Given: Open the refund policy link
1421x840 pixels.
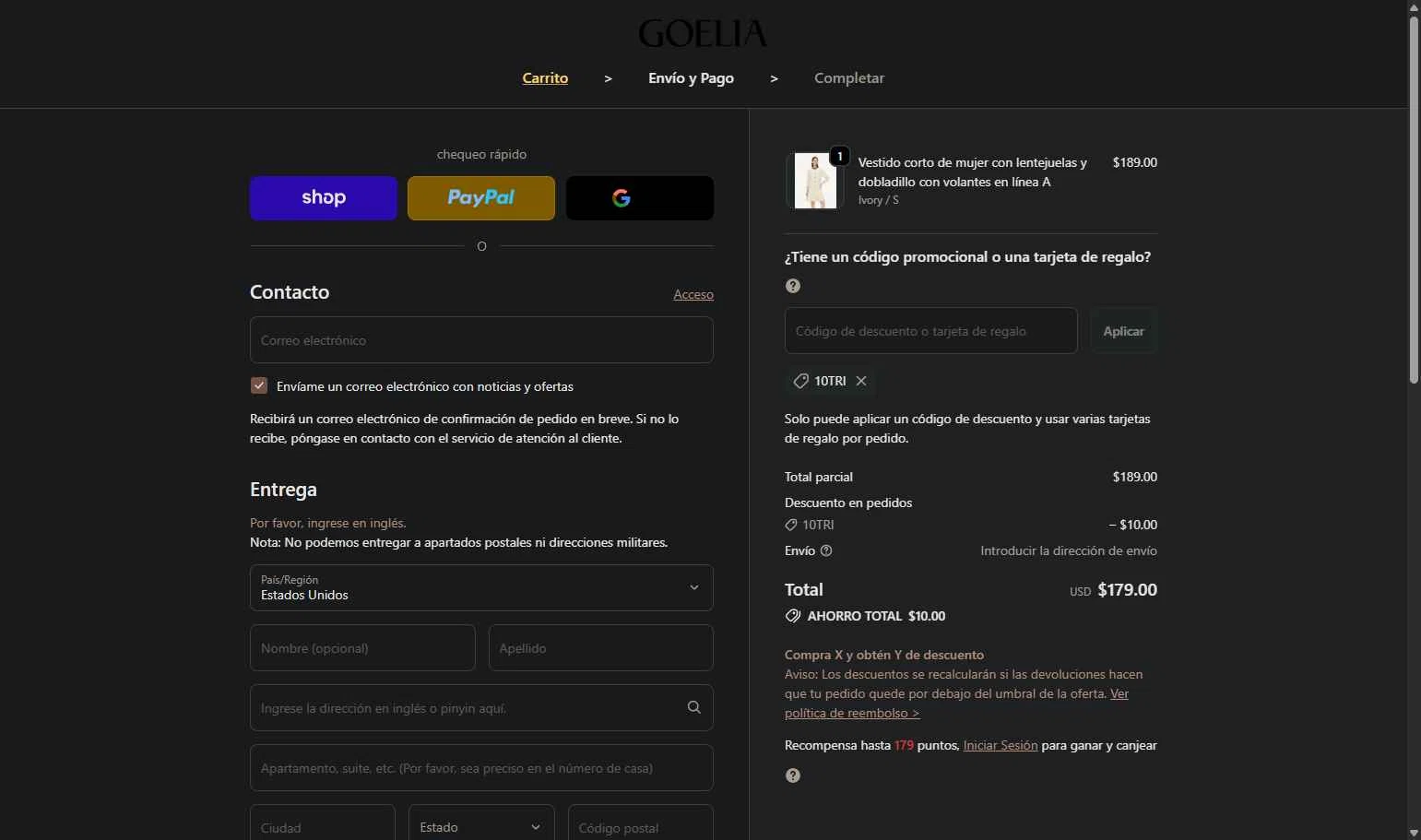Looking at the screenshot, I should pos(956,704).
